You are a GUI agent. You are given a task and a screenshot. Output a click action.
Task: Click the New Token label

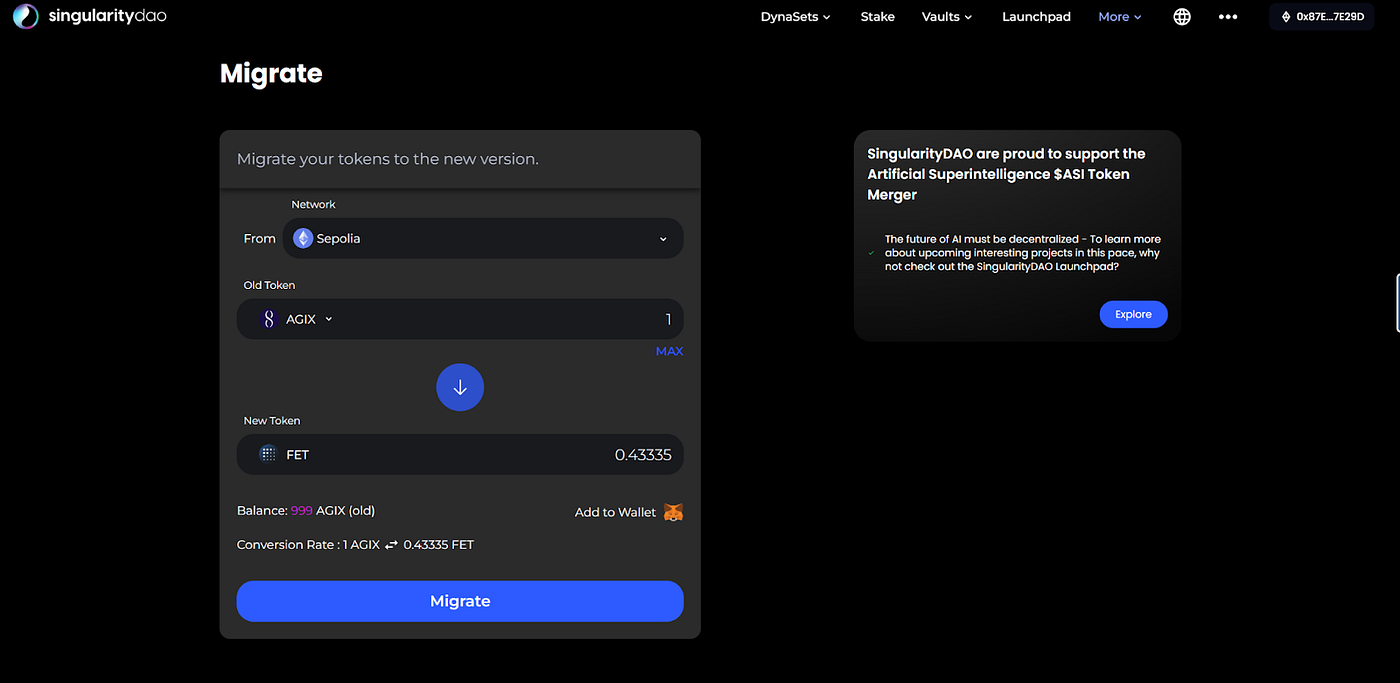pos(272,421)
